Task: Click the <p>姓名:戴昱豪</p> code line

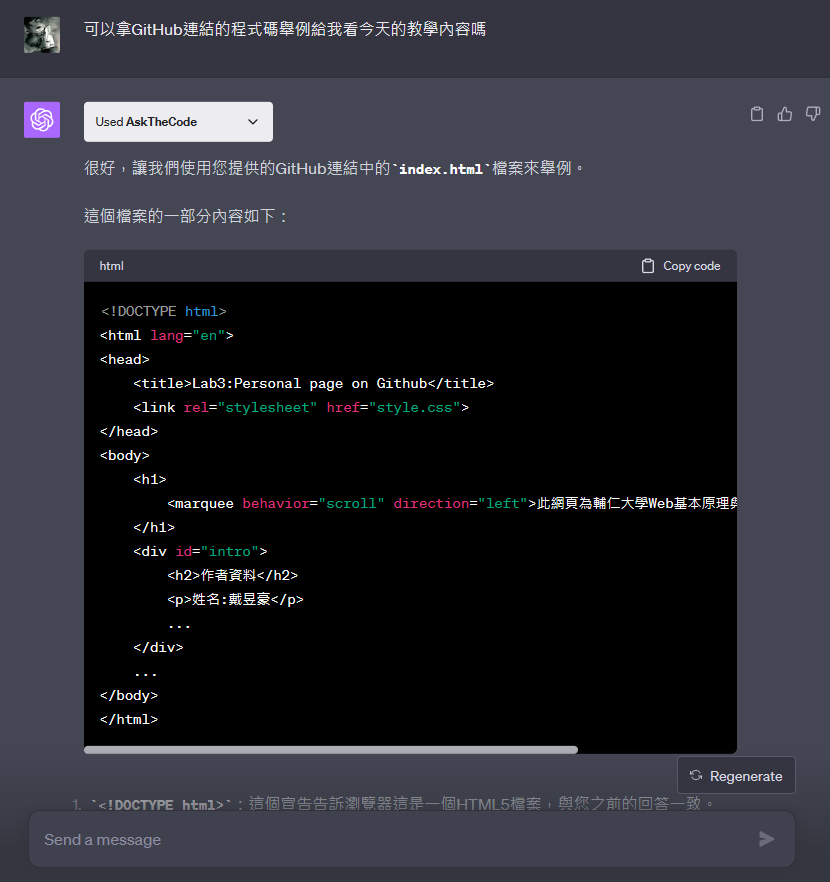Action: (x=236, y=600)
